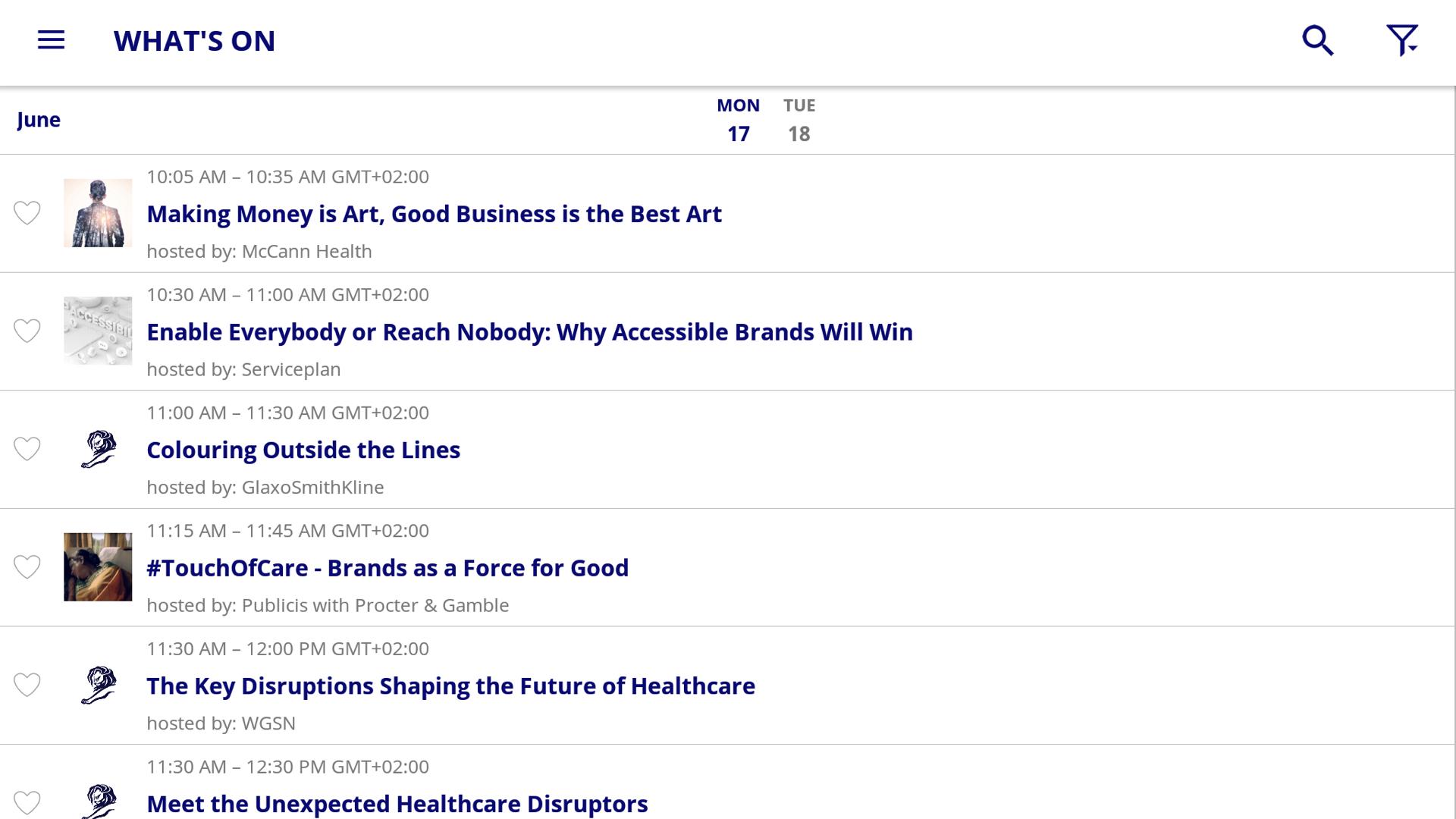The height and width of the screenshot is (819, 1456).
Task: Click the GlaxoSmithKline session lion logo
Action: pos(99,449)
